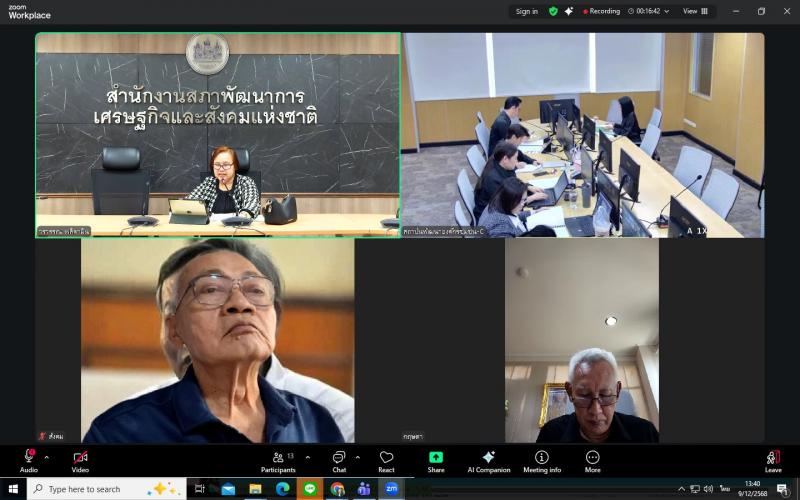Open Microsoft Edge on taskbar
The width and height of the screenshot is (800, 500).
pyautogui.click(x=282, y=489)
